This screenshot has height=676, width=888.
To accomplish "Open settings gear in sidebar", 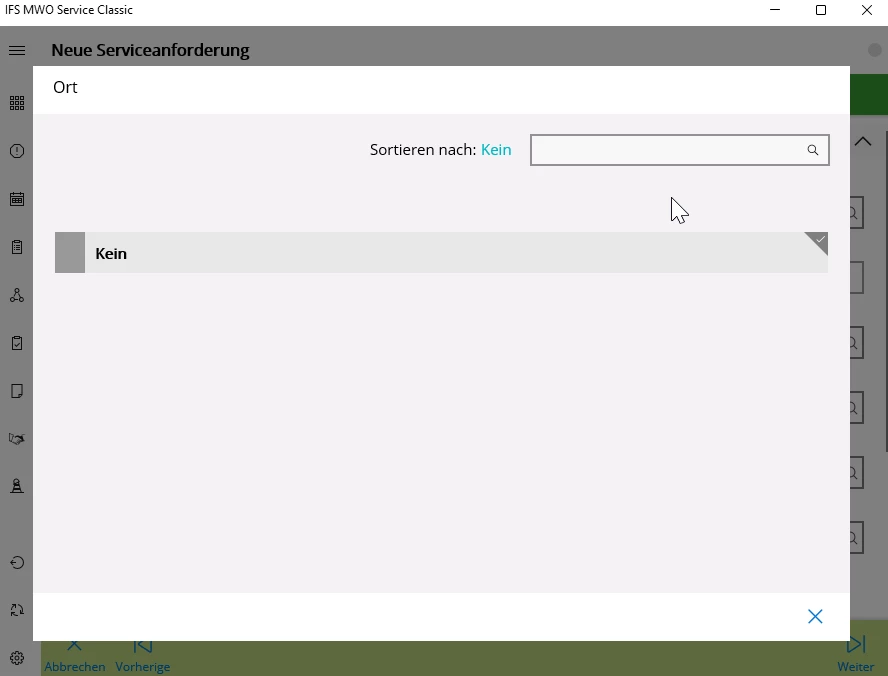I will point(17,658).
